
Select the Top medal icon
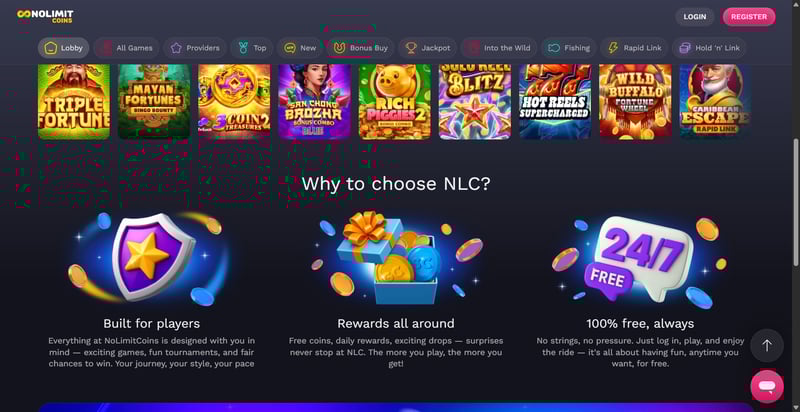point(243,48)
